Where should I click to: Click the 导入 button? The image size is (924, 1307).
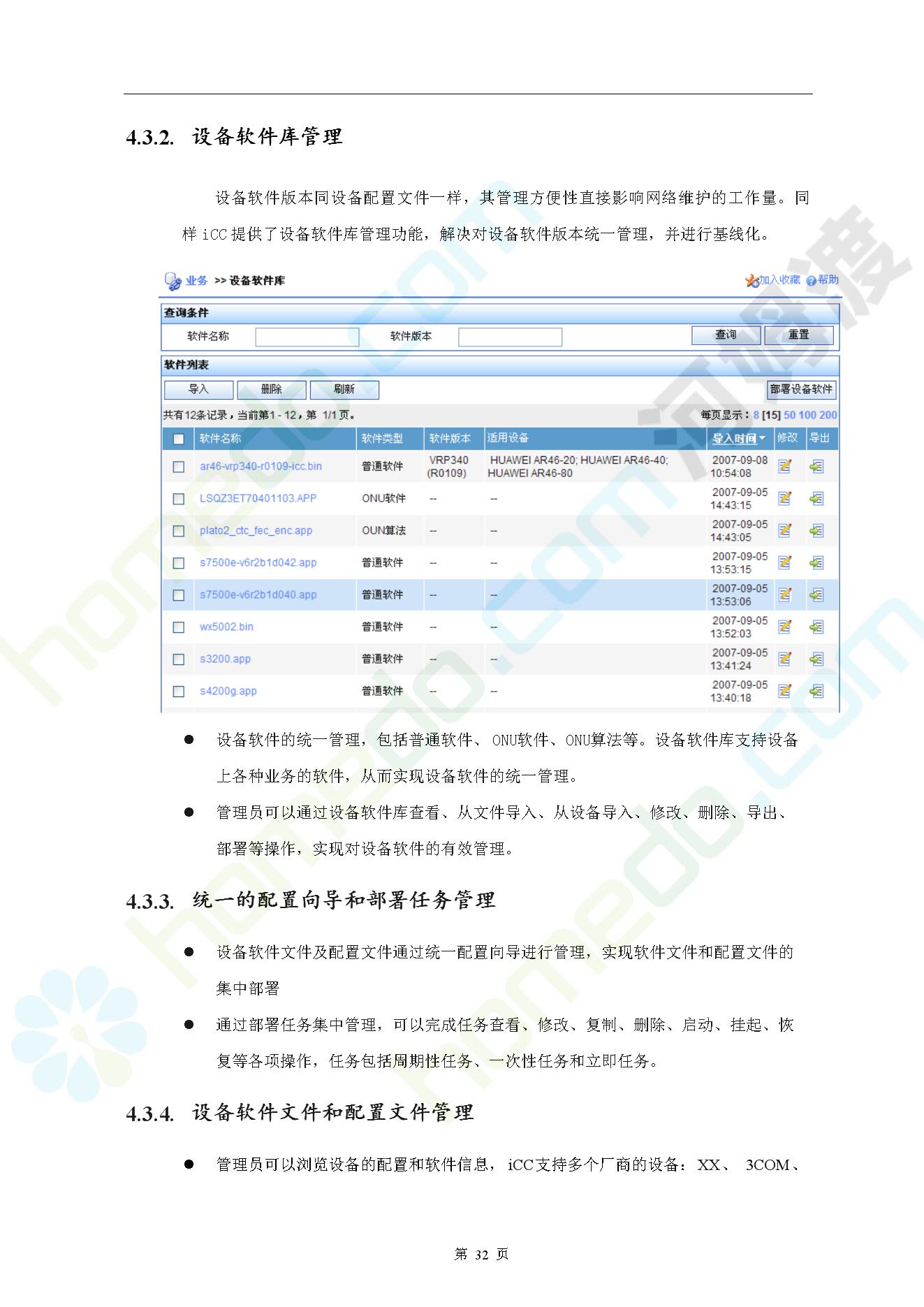[x=199, y=390]
